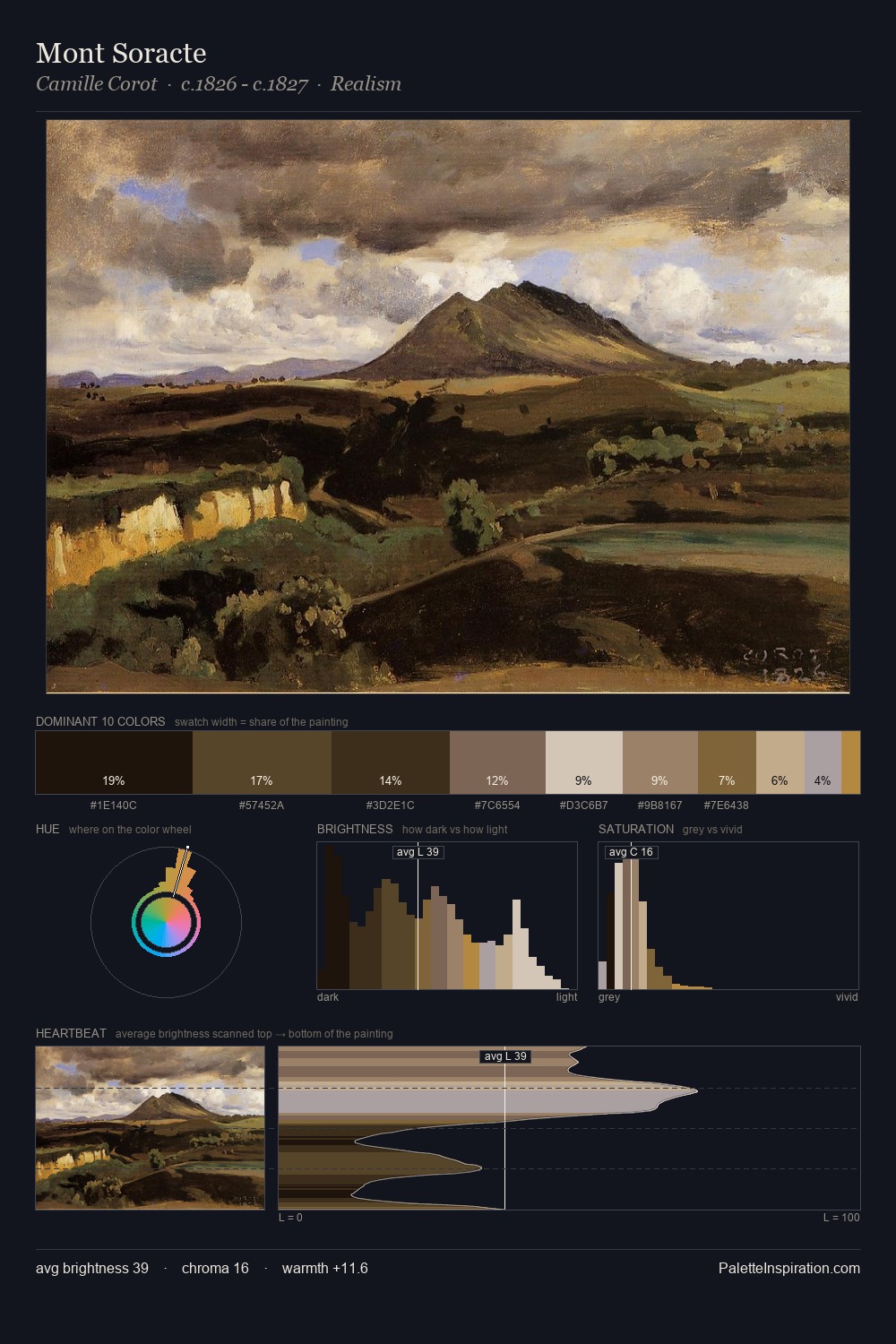Click the #1E140C 19% color swatch
This screenshot has height=1344, width=896.
click(114, 762)
